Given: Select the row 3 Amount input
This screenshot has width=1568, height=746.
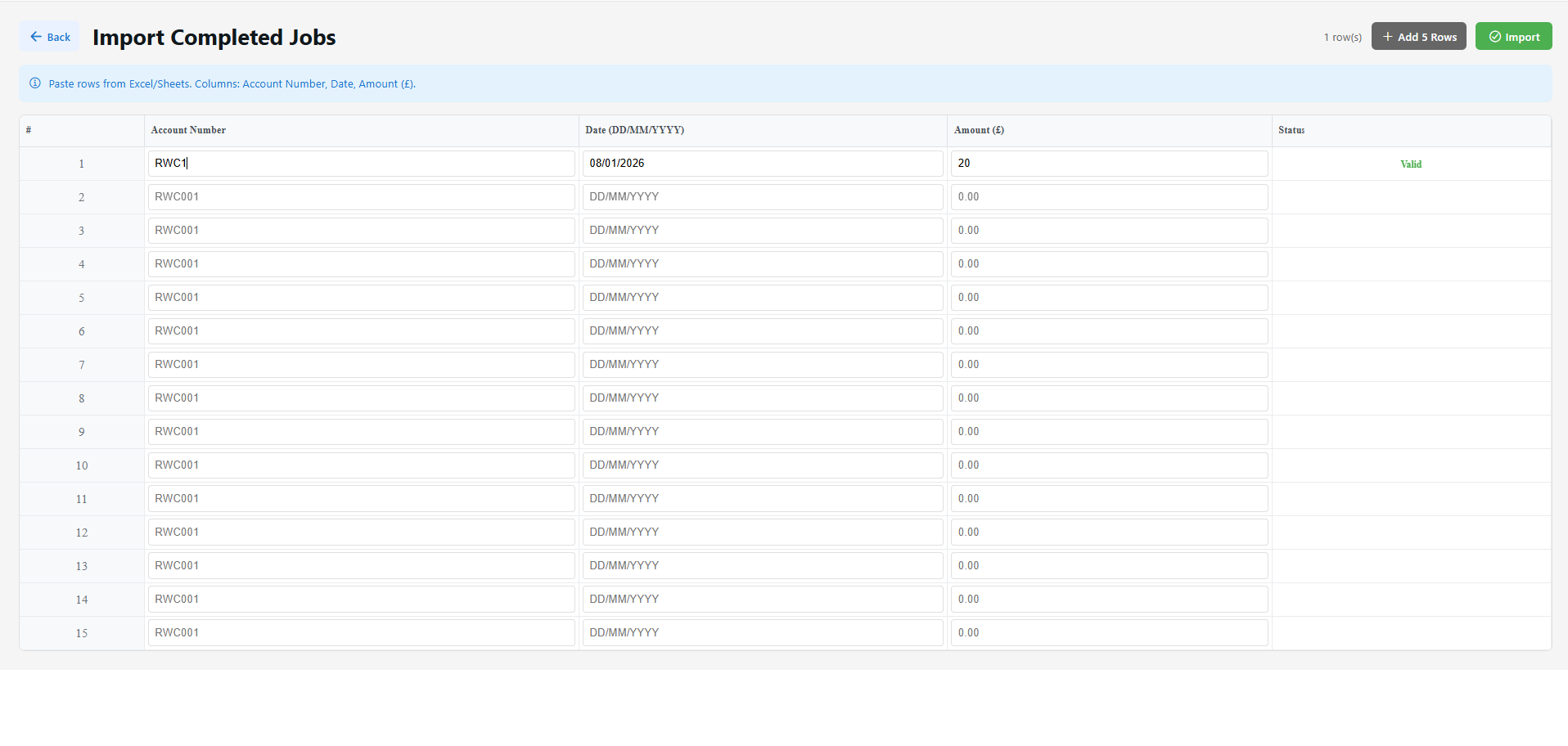Looking at the screenshot, I should pyautogui.click(x=1110, y=231).
